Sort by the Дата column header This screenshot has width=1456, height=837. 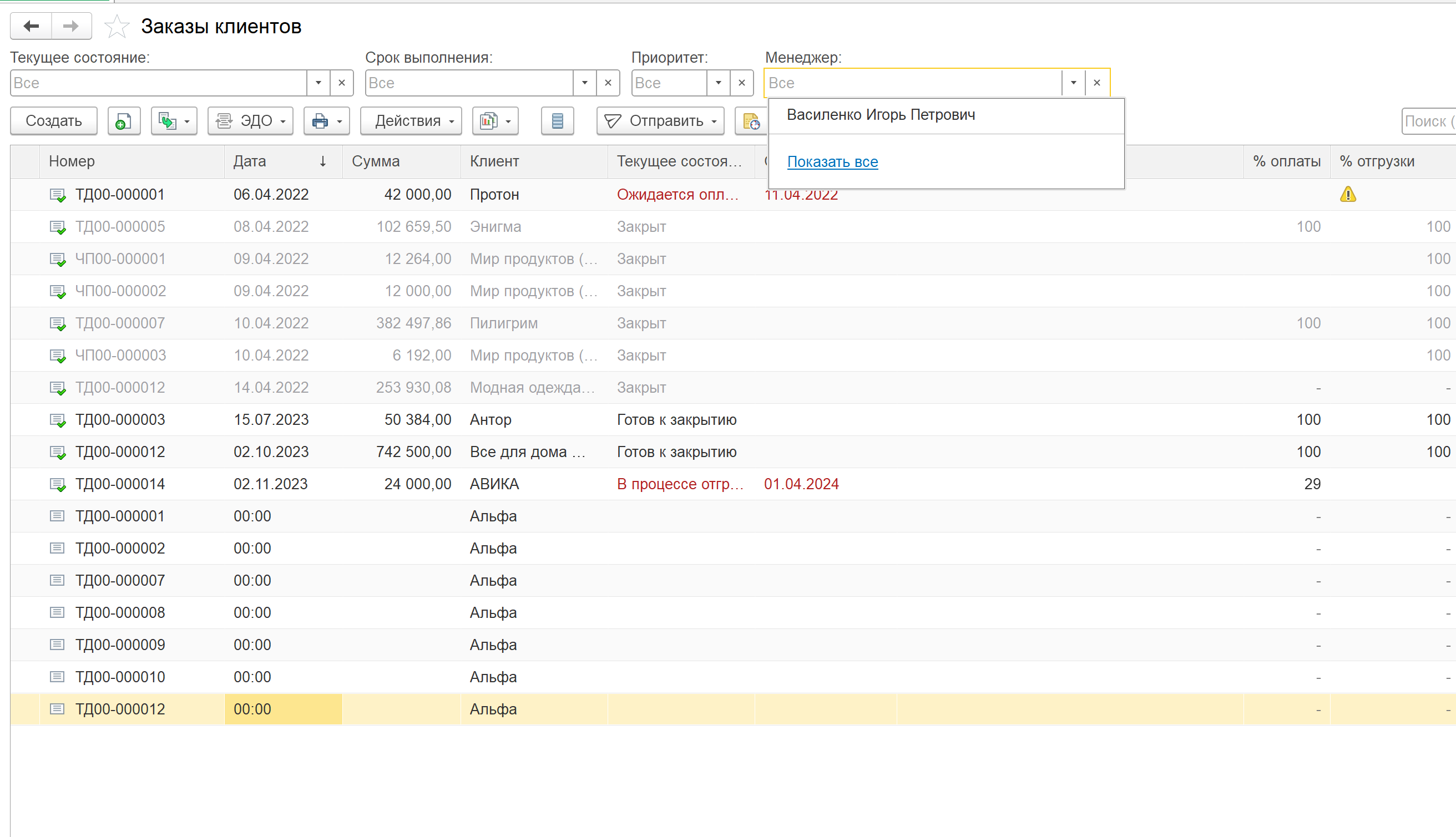(x=284, y=161)
